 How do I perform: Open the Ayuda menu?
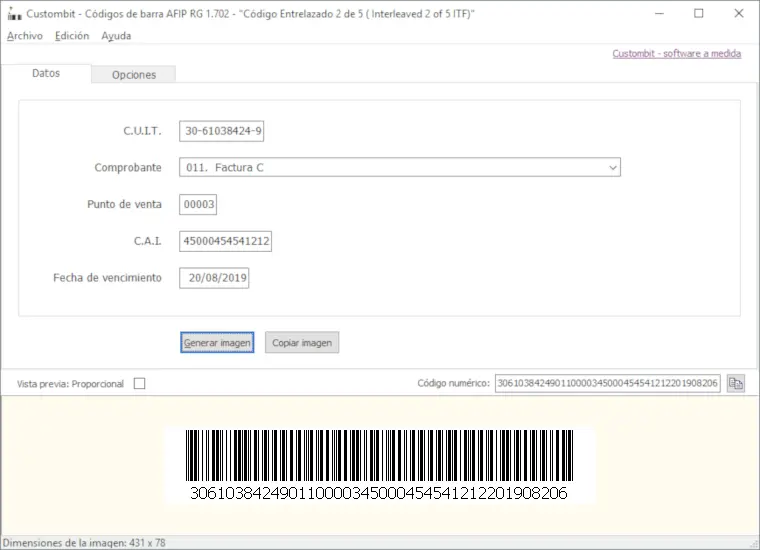point(116,36)
